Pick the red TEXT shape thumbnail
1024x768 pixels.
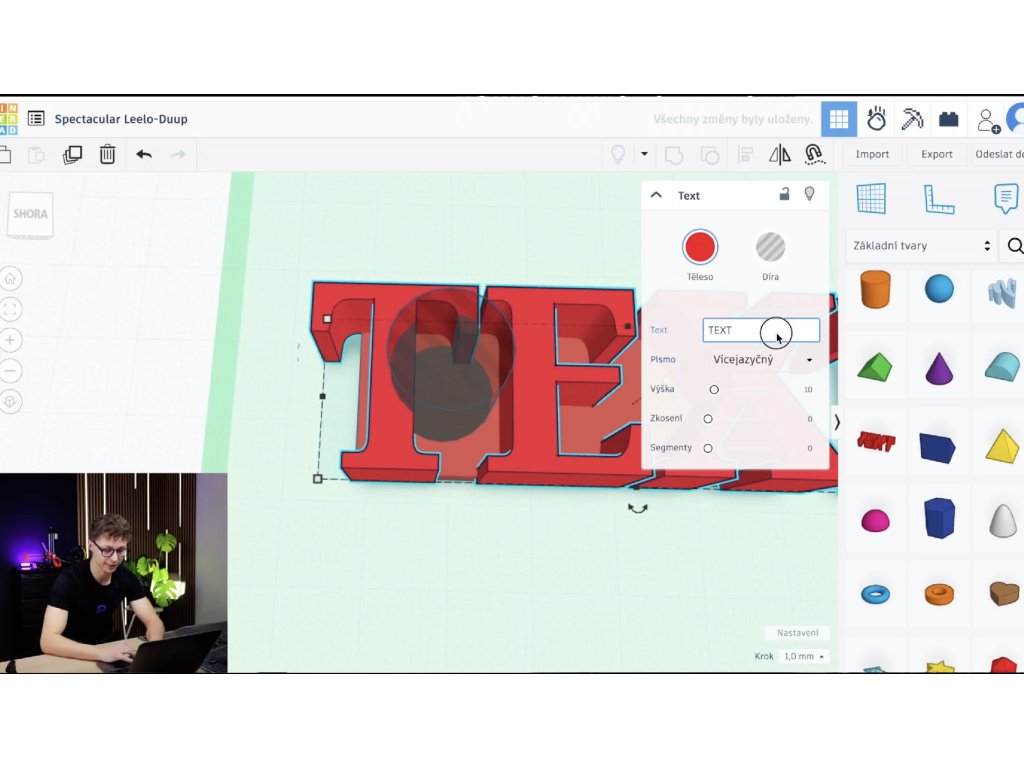tap(875, 442)
